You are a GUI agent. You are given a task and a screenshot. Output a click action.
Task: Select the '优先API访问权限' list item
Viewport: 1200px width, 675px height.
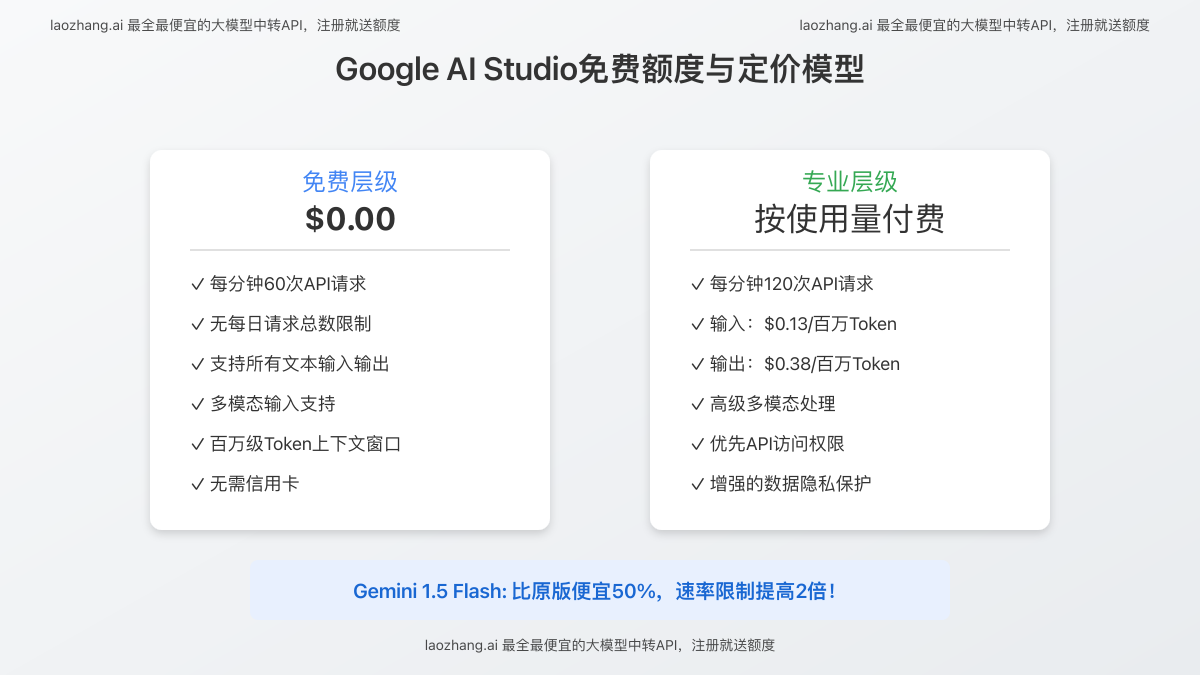tap(768, 444)
